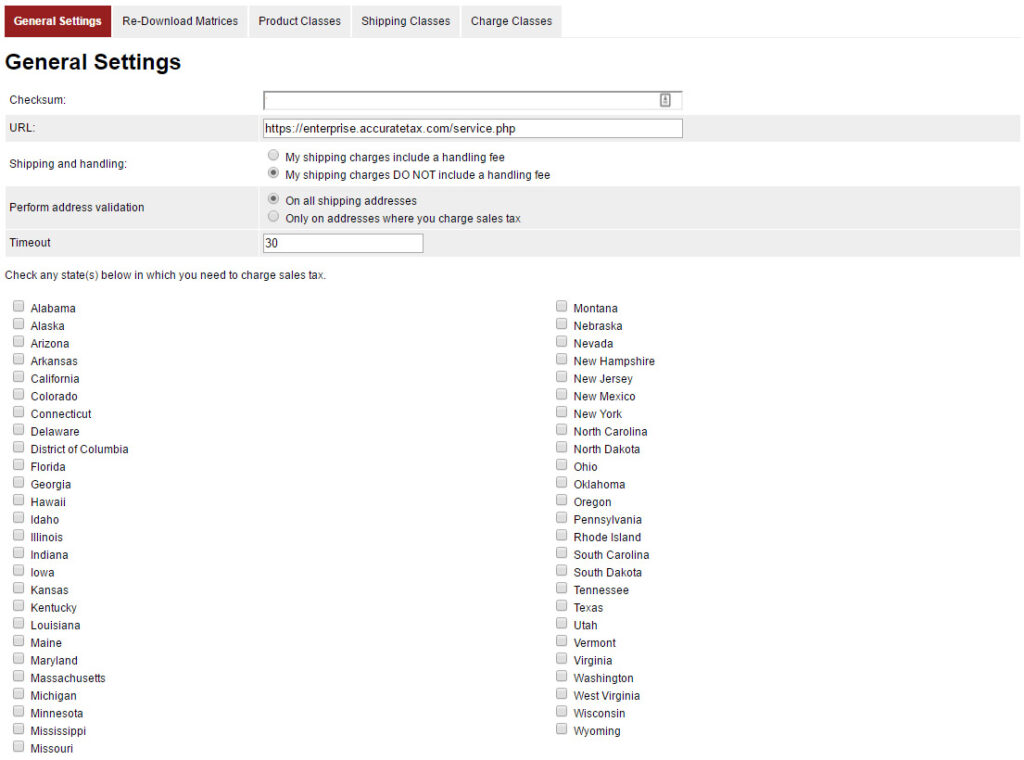Select 'Only on addresses where you charge sales tax'
Screen dimensions: 1024x760
273,214
